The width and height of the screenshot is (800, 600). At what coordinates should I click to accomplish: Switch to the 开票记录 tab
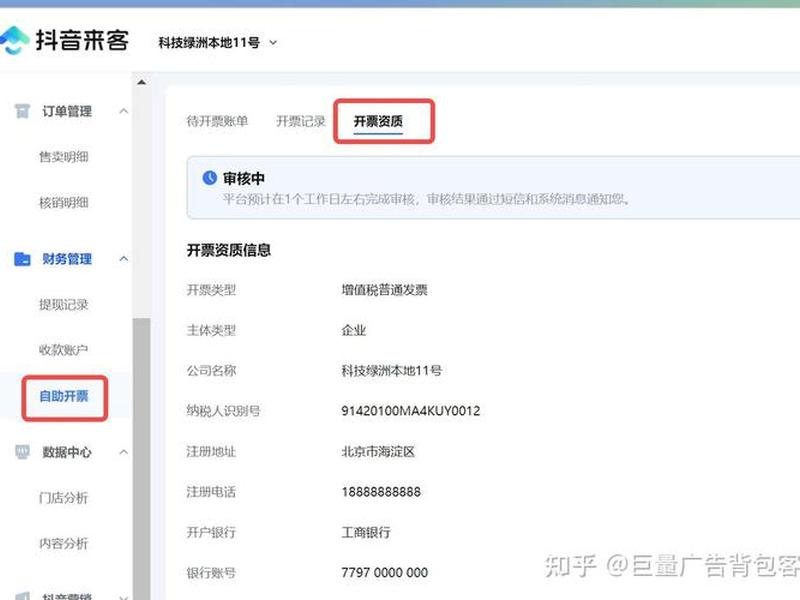(x=301, y=121)
